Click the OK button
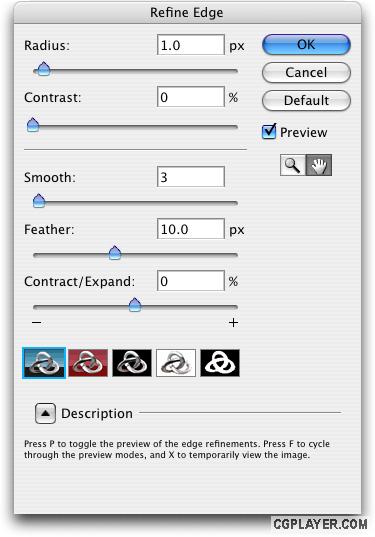This screenshot has width=375, height=537. (x=306, y=45)
